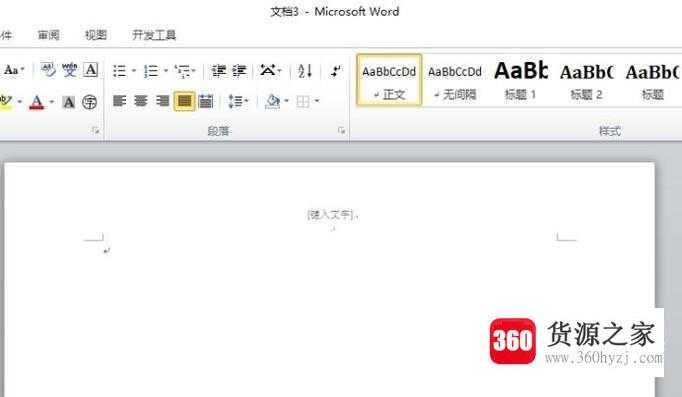This screenshot has width=682, height=397.
Task: Apply the yellow text highlight marker
Action: pos(6,102)
